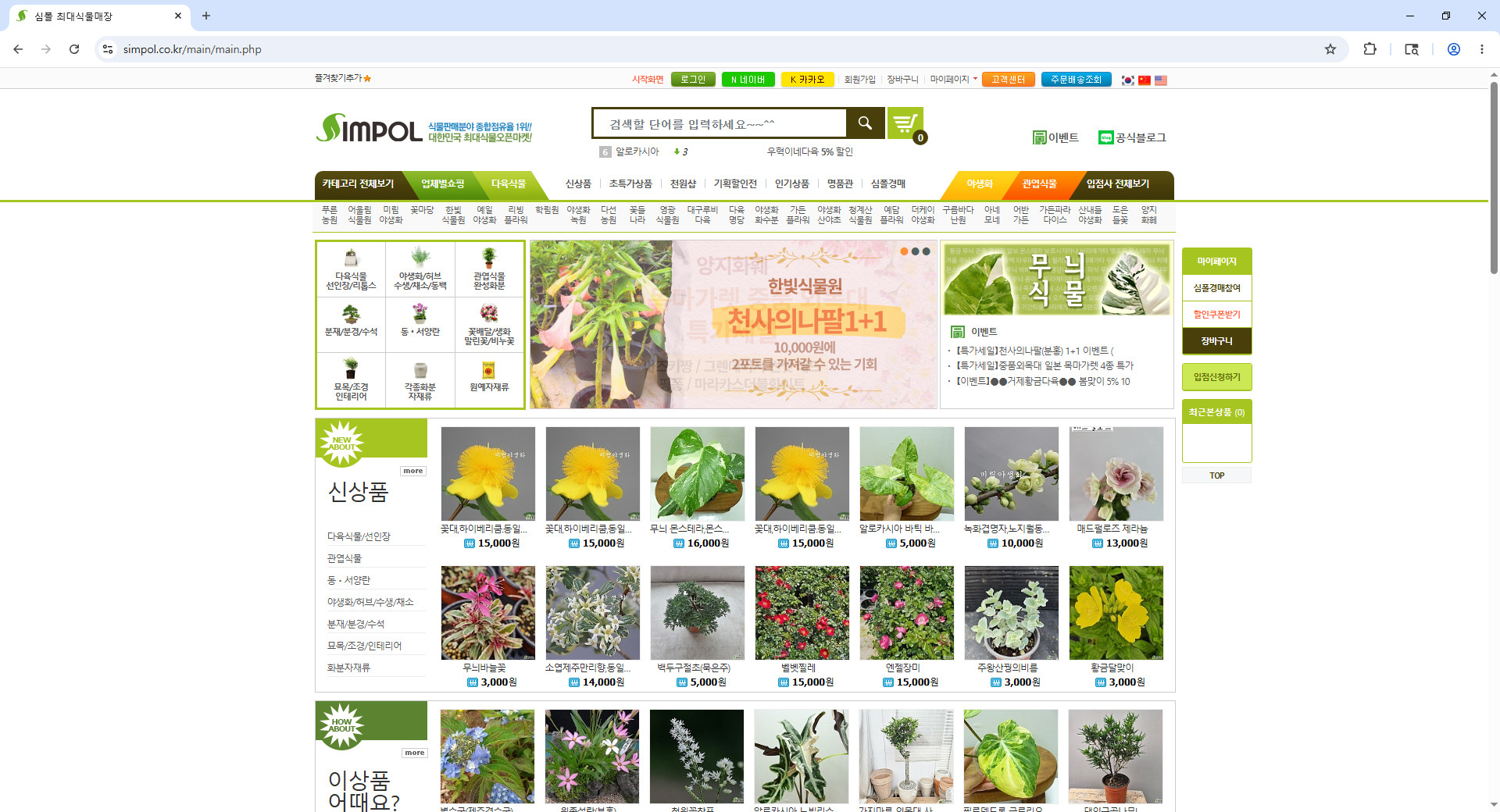
Task: Open 할인쿠폰받기 in the sidebar
Action: (1216, 315)
